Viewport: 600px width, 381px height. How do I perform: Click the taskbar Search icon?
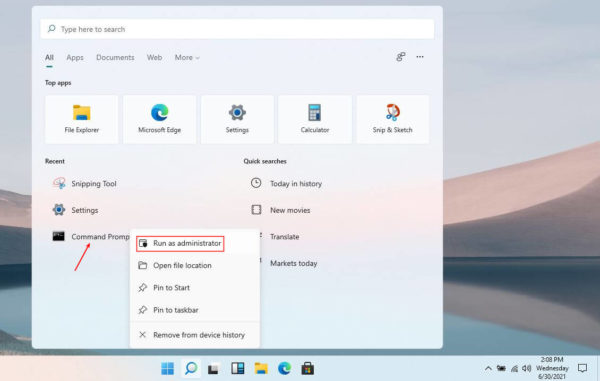(191, 368)
